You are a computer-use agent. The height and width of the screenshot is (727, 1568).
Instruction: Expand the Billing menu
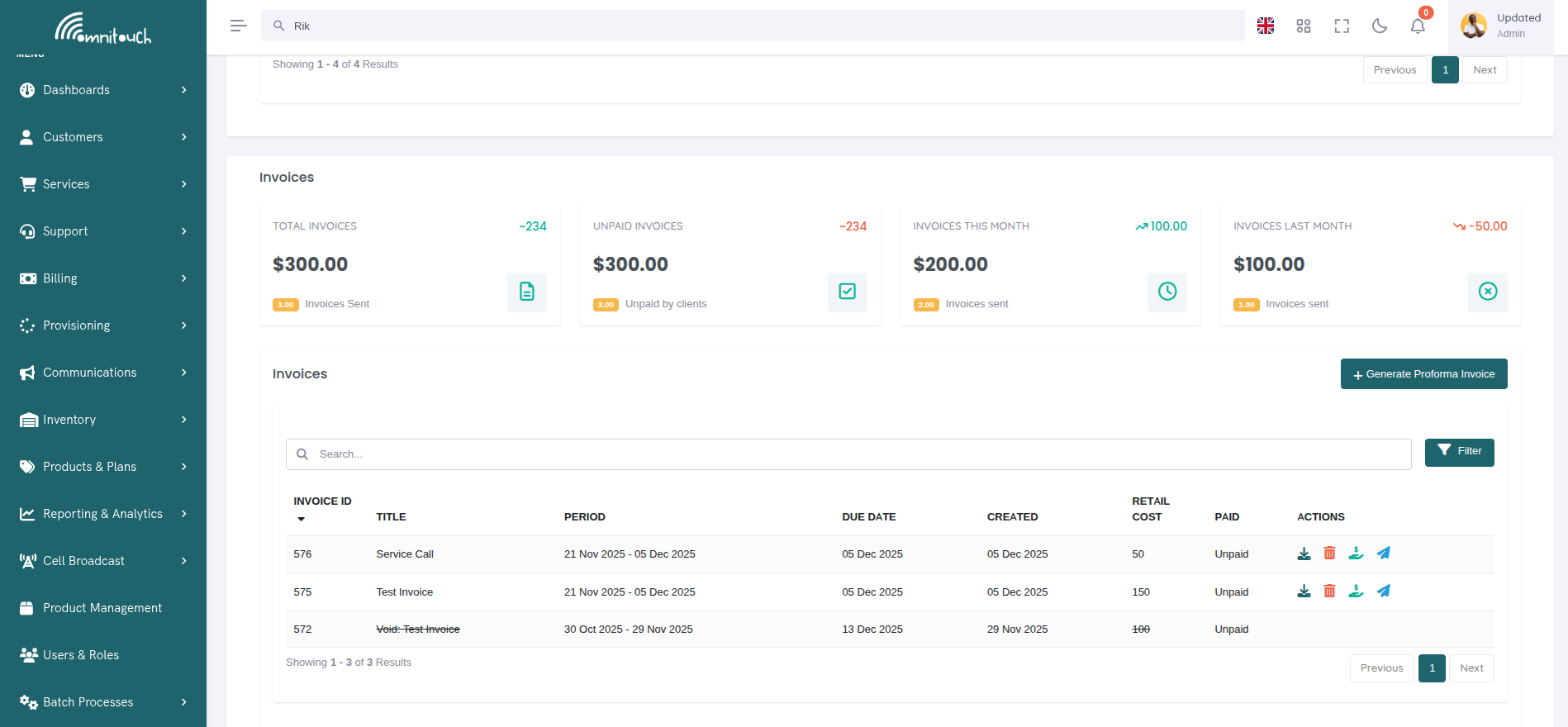[103, 278]
